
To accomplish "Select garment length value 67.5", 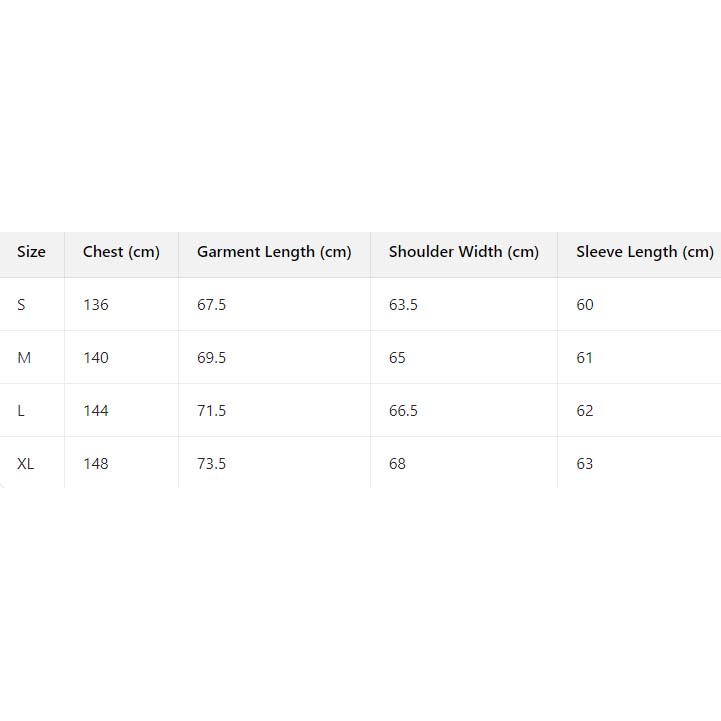I will (x=211, y=305).
